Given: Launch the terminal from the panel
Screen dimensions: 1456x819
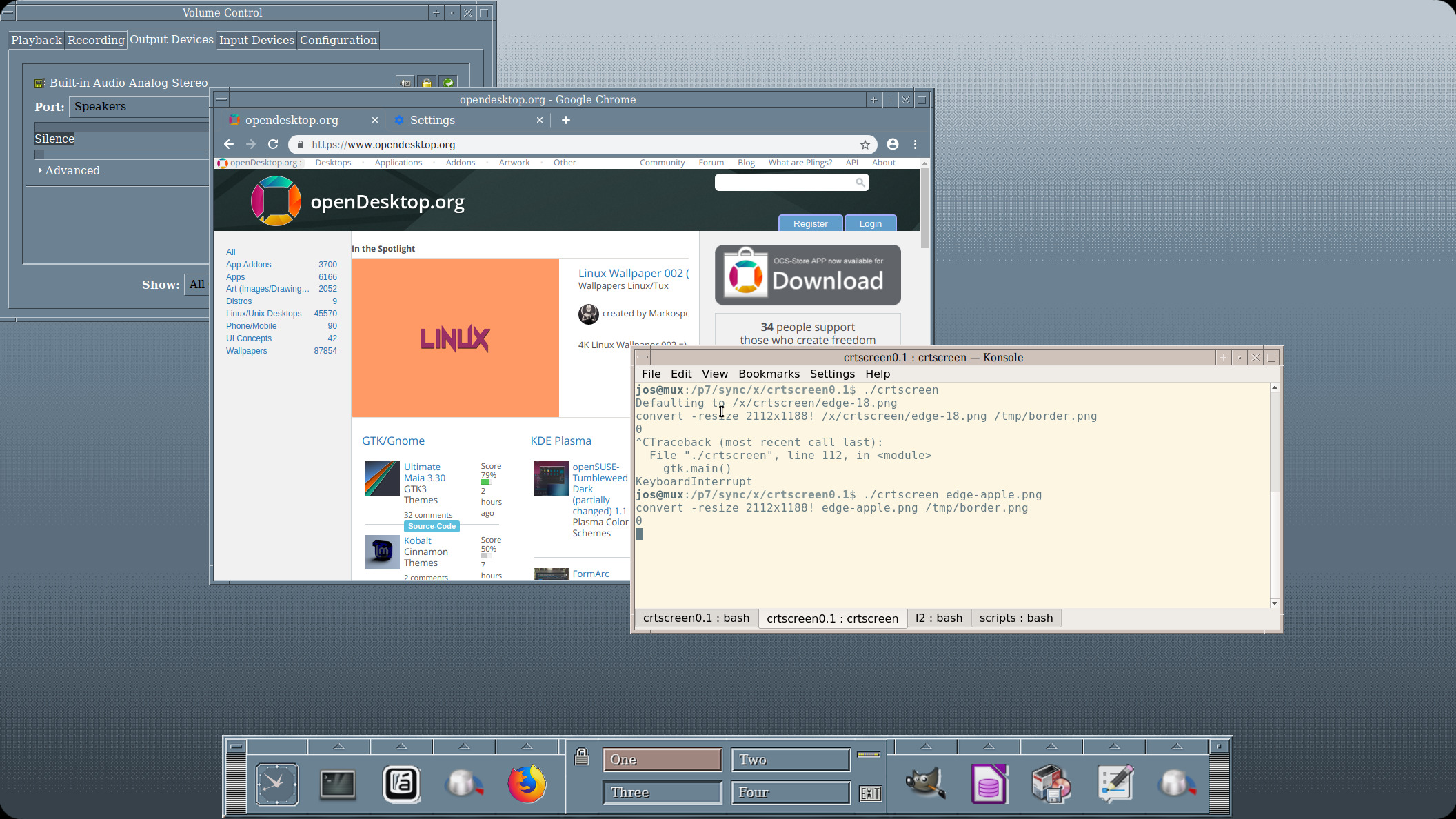Looking at the screenshot, I should pos(338,784).
